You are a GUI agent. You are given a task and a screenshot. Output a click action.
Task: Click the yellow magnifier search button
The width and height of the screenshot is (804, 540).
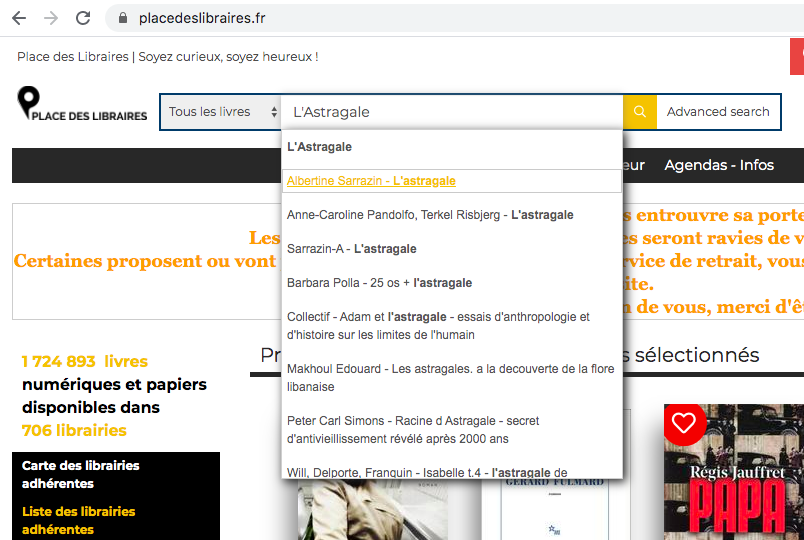pyautogui.click(x=639, y=112)
